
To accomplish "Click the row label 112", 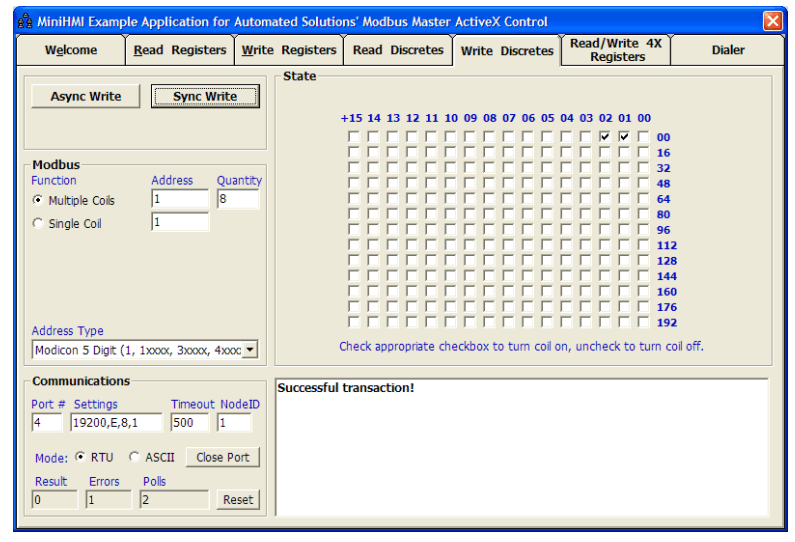I will pos(667,245).
